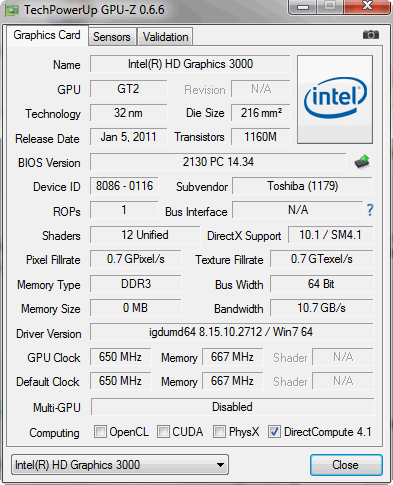Click the Bus Interface question mark icon
This screenshot has height=485, width=393.
click(370, 210)
